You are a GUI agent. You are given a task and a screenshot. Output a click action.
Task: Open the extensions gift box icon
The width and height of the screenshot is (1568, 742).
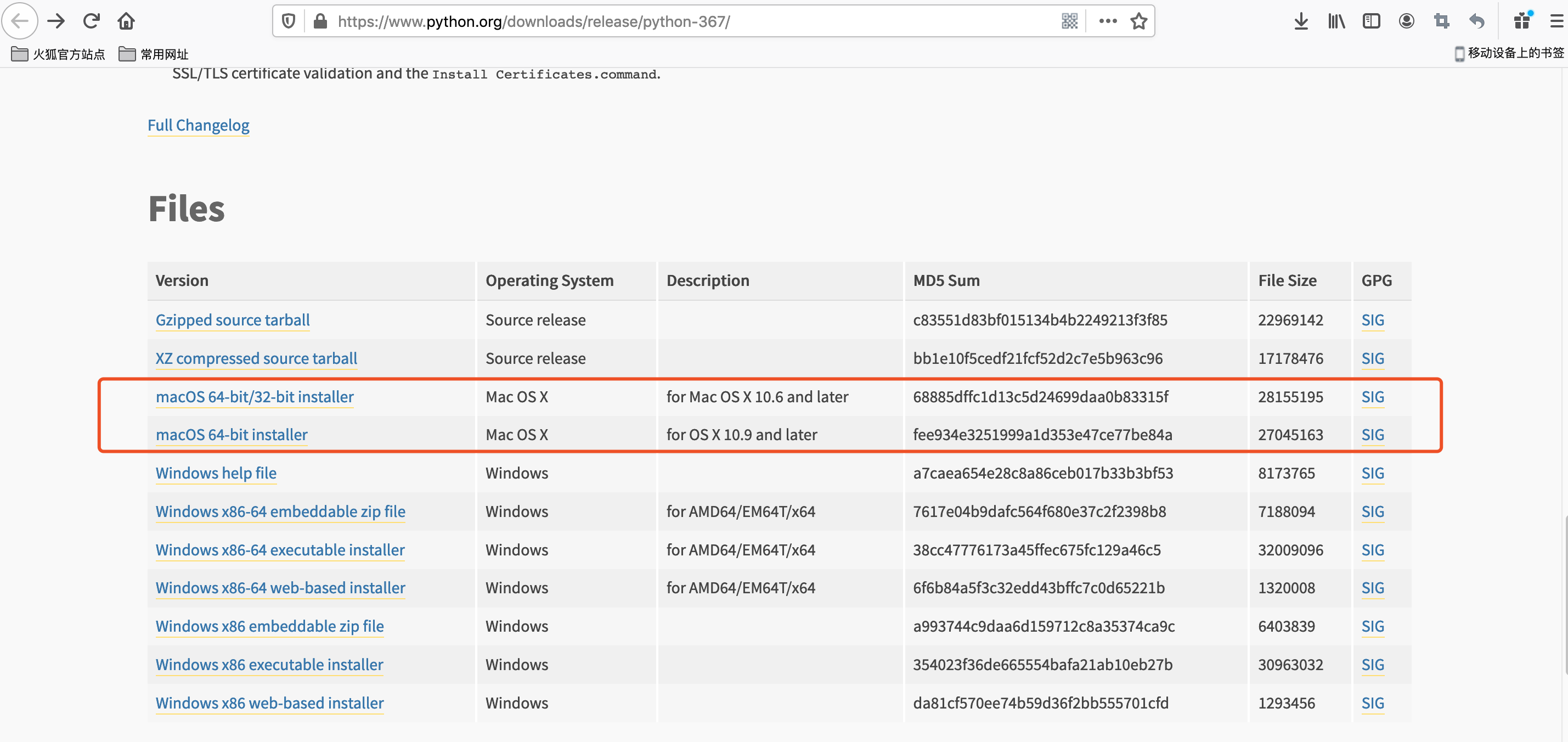coord(1523,21)
